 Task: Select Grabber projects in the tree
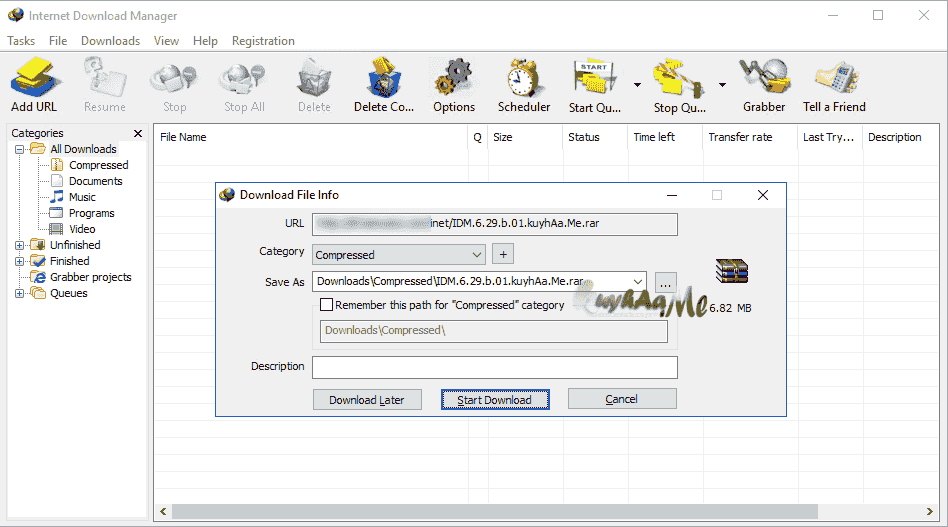[x=91, y=277]
